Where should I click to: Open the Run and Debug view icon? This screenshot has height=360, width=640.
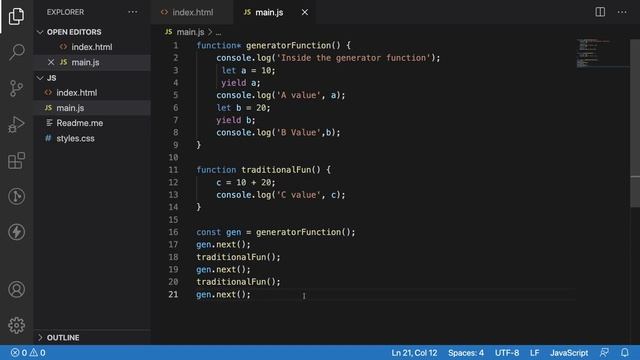pos(16,124)
